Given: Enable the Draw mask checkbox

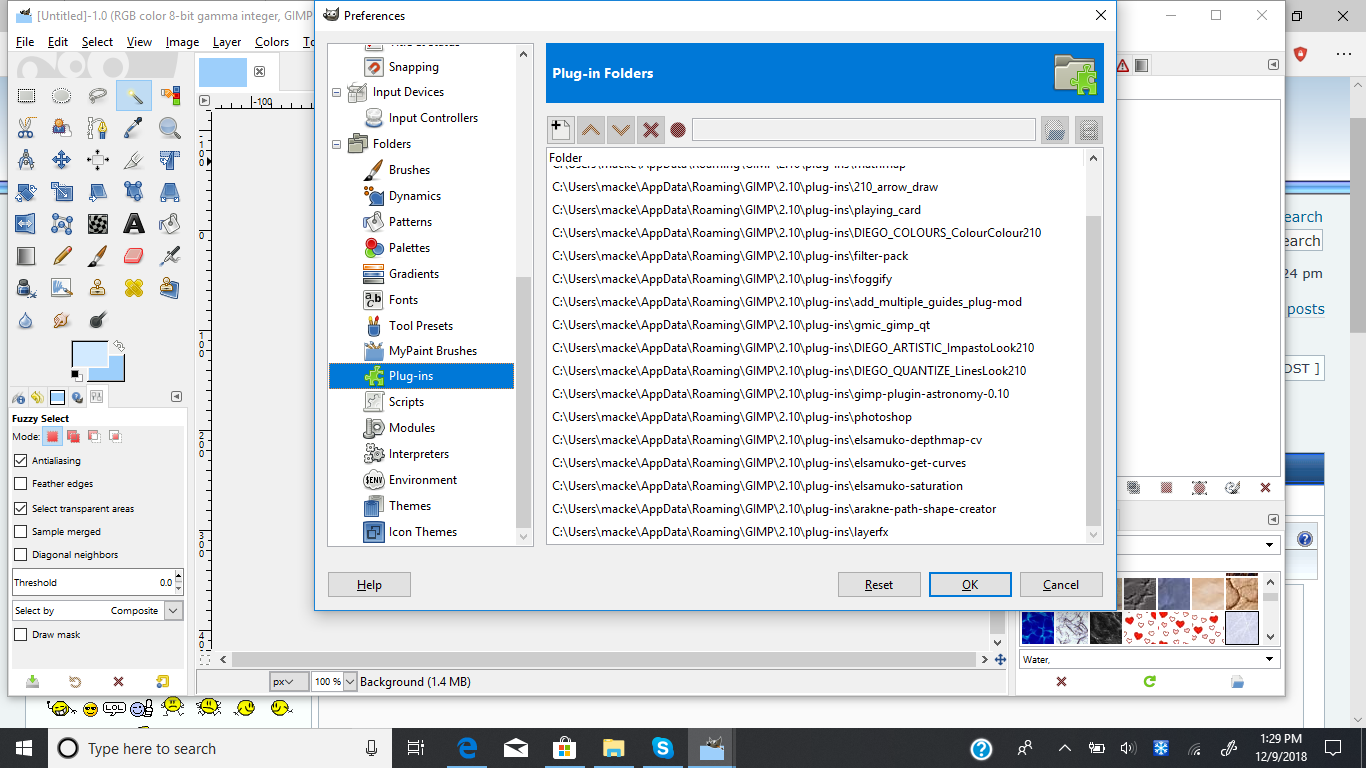Looking at the screenshot, I should 21,635.
